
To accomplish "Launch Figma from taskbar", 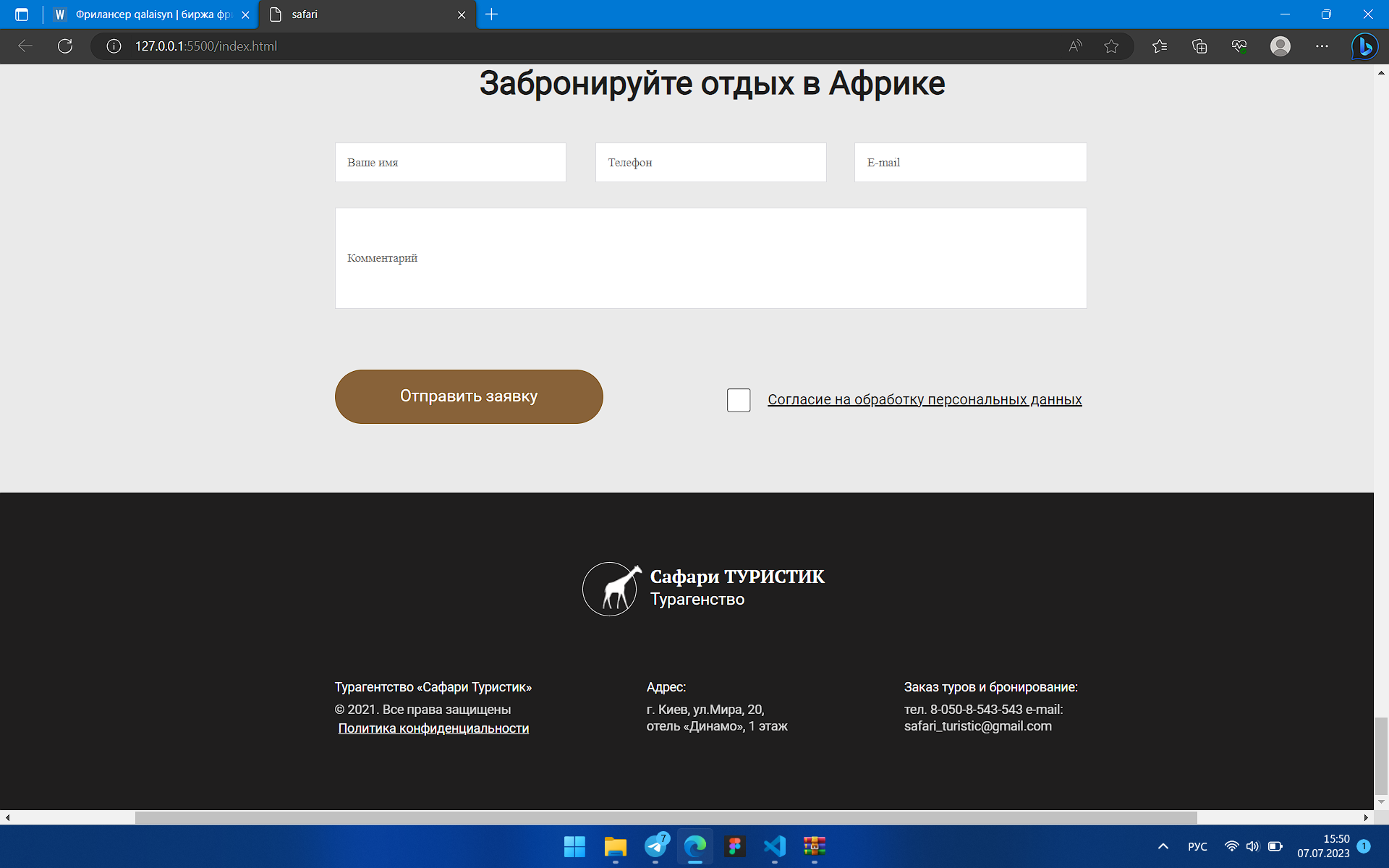I will (x=735, y=846).
